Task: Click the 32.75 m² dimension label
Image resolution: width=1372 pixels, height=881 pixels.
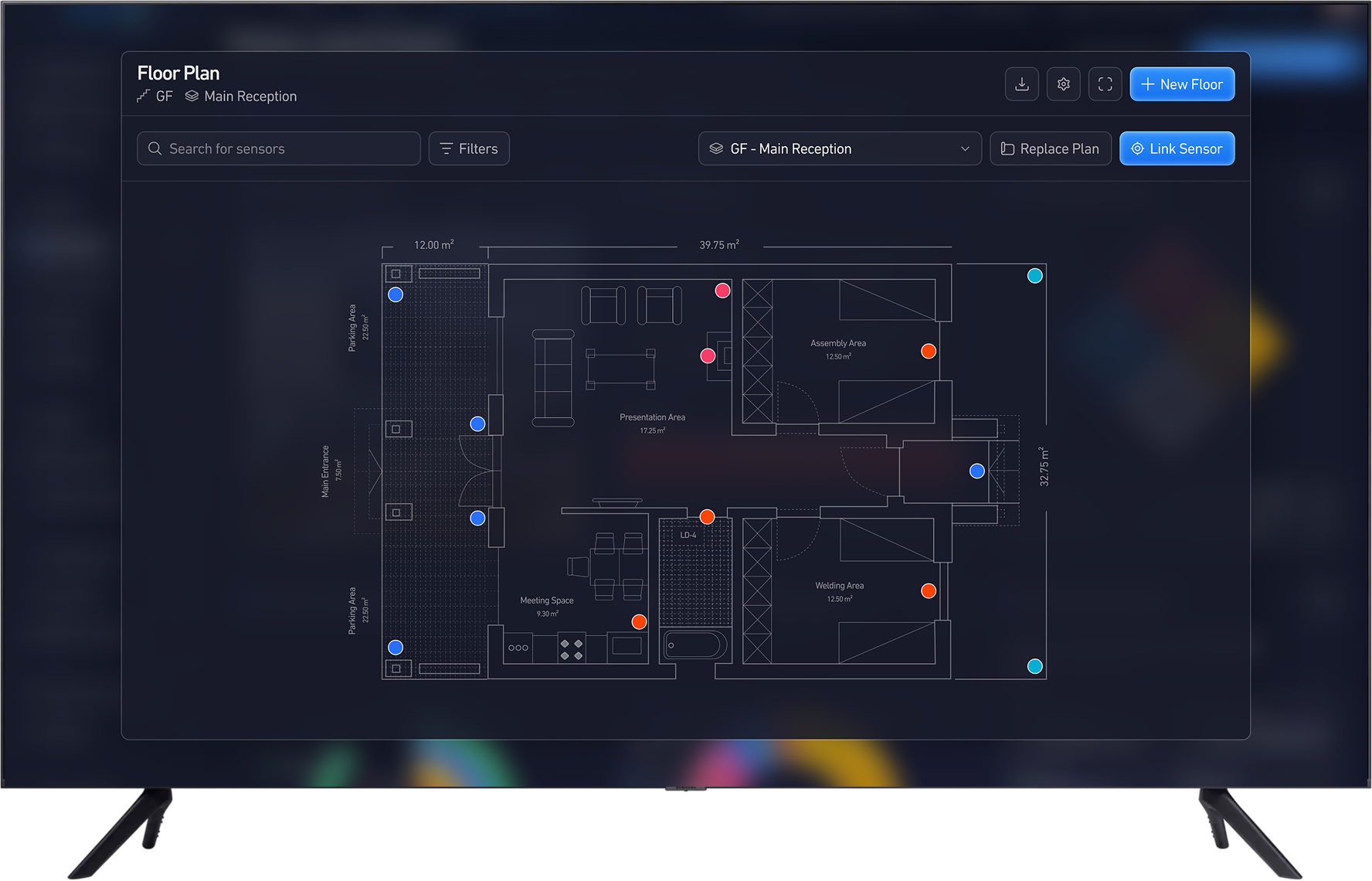Action: [1044, 466]
